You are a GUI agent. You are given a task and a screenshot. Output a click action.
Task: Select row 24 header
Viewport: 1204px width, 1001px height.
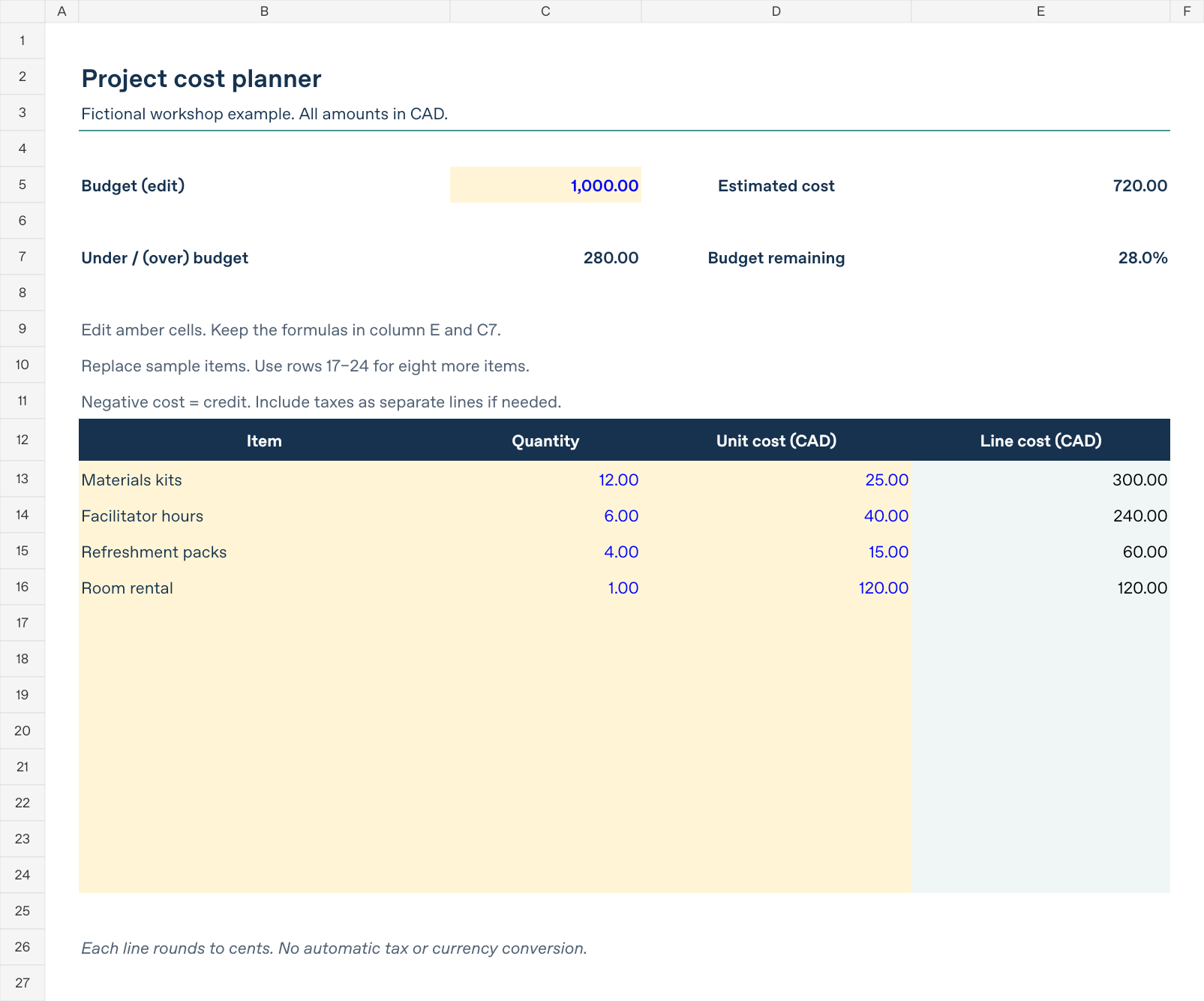pyautogui.click(x=23, y=875)
